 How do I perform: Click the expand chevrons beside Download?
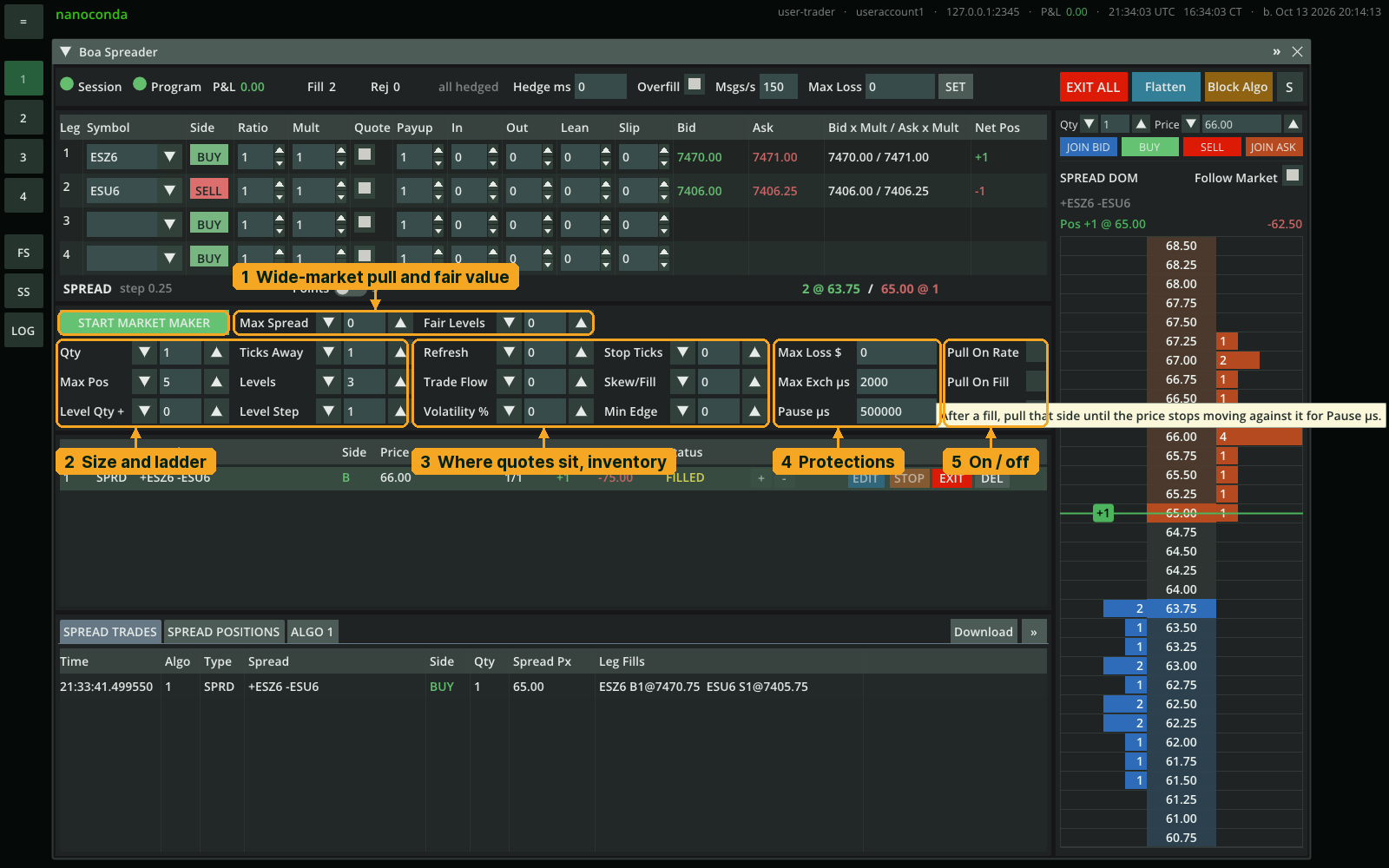point(1034,632)
